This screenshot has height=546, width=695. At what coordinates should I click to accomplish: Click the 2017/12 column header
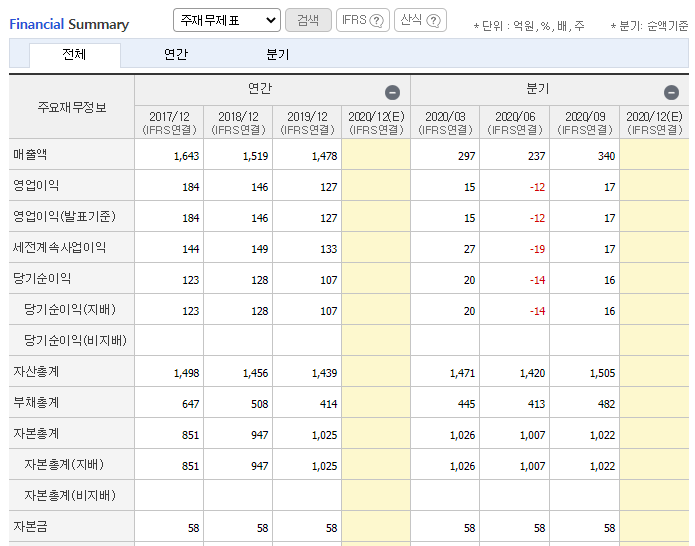click(x=169, y=122)
